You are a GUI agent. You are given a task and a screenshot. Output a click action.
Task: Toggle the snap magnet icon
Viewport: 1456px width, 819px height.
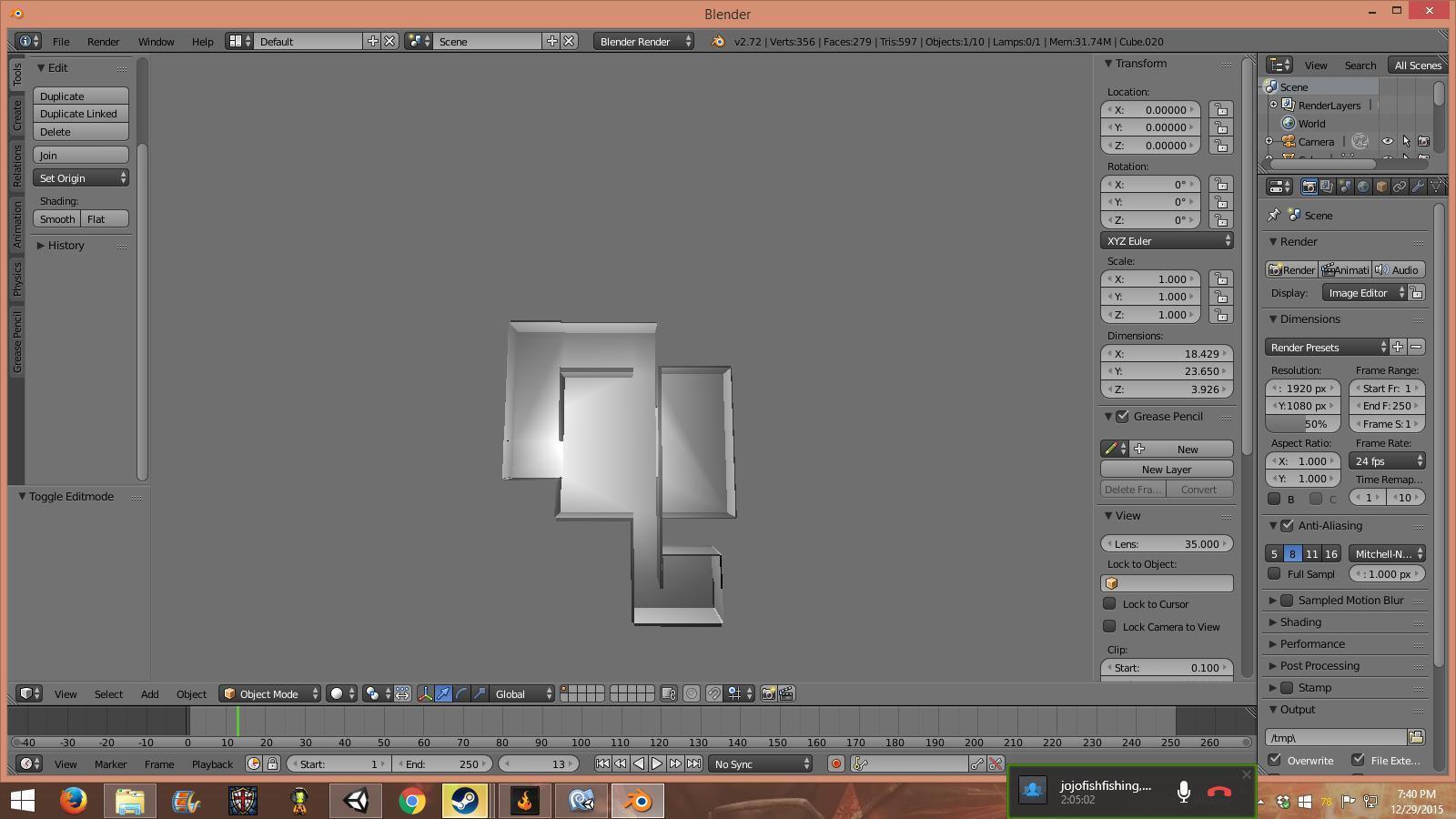[714, 693]
